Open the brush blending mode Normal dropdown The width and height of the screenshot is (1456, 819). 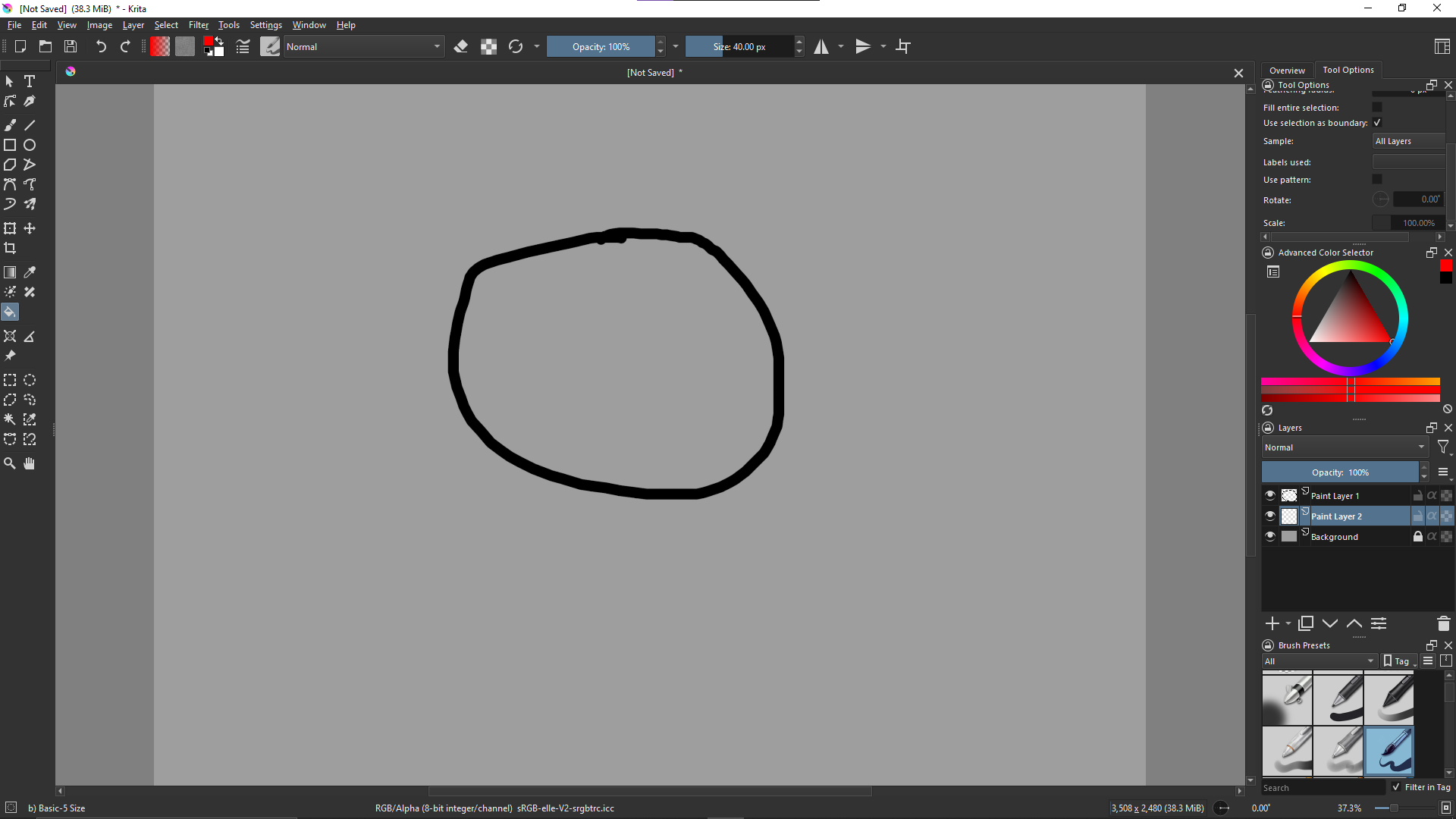tap(363, 47)
